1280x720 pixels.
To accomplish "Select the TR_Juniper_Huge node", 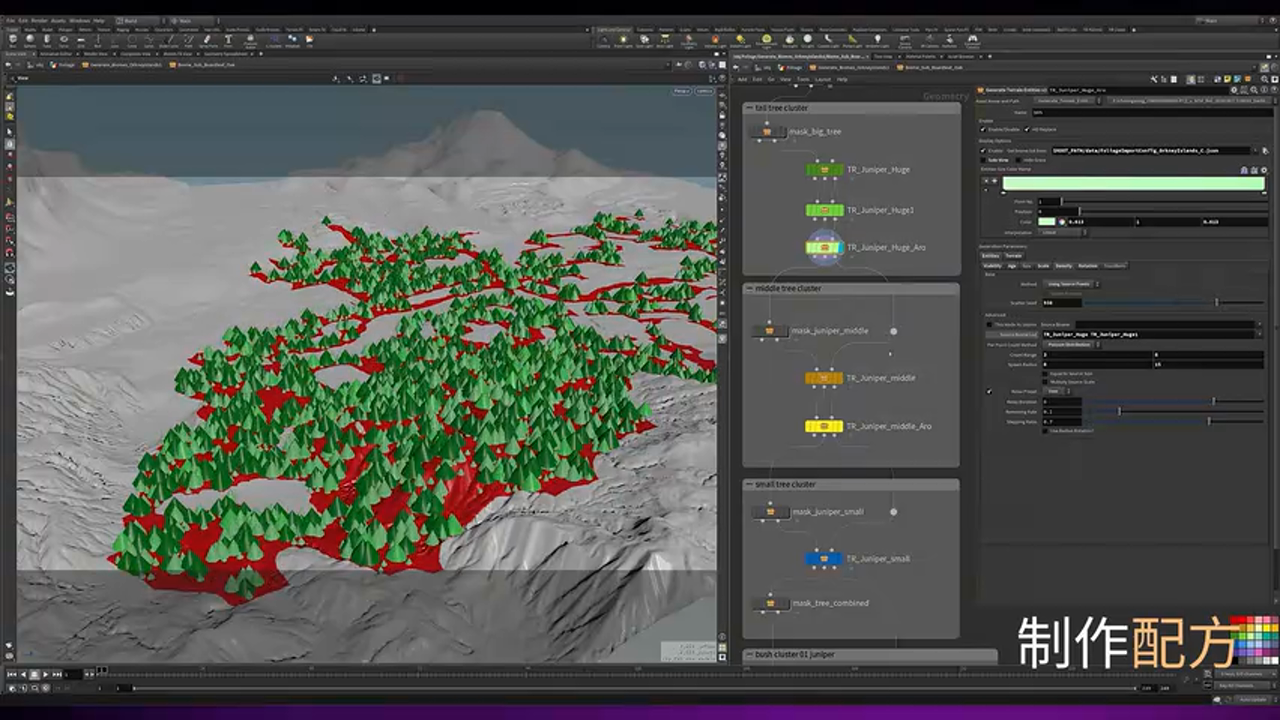I will [x=824, y=170].
